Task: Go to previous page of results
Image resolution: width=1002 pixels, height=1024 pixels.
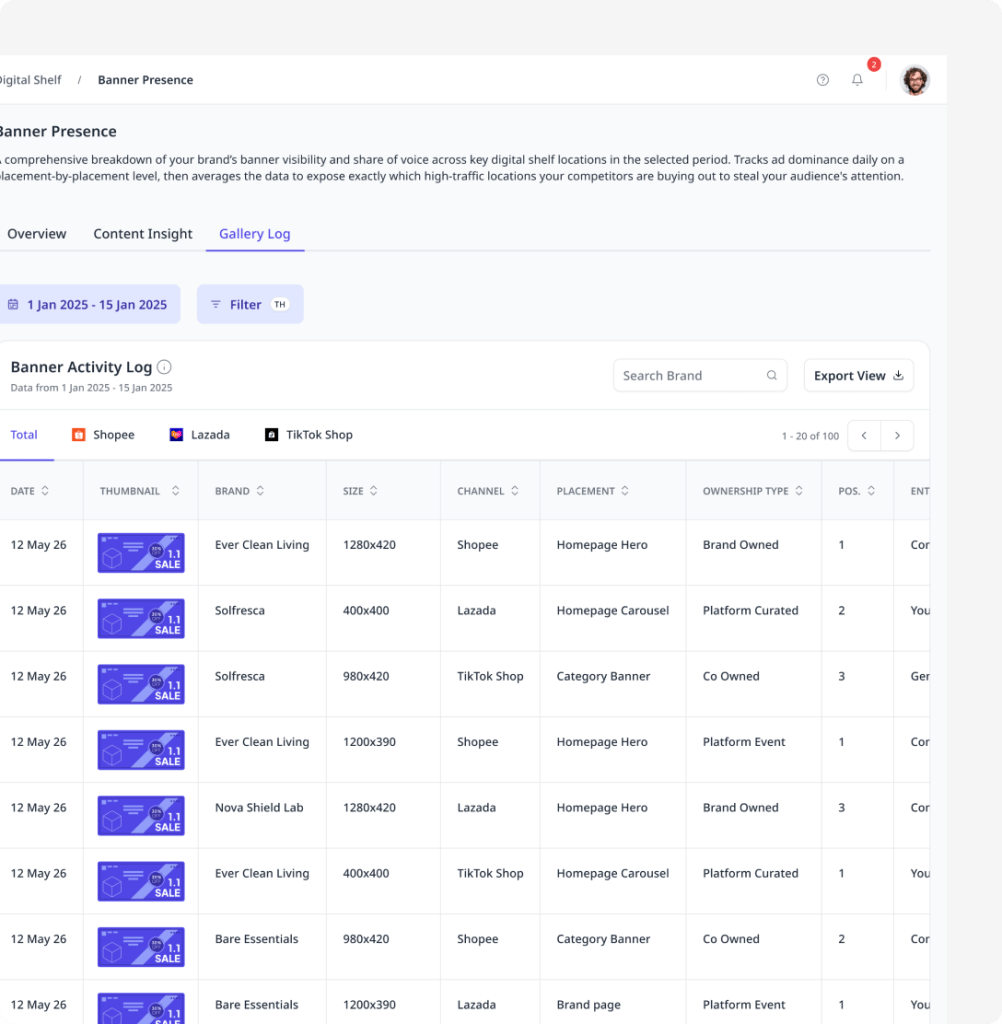Action: point(864,436)
